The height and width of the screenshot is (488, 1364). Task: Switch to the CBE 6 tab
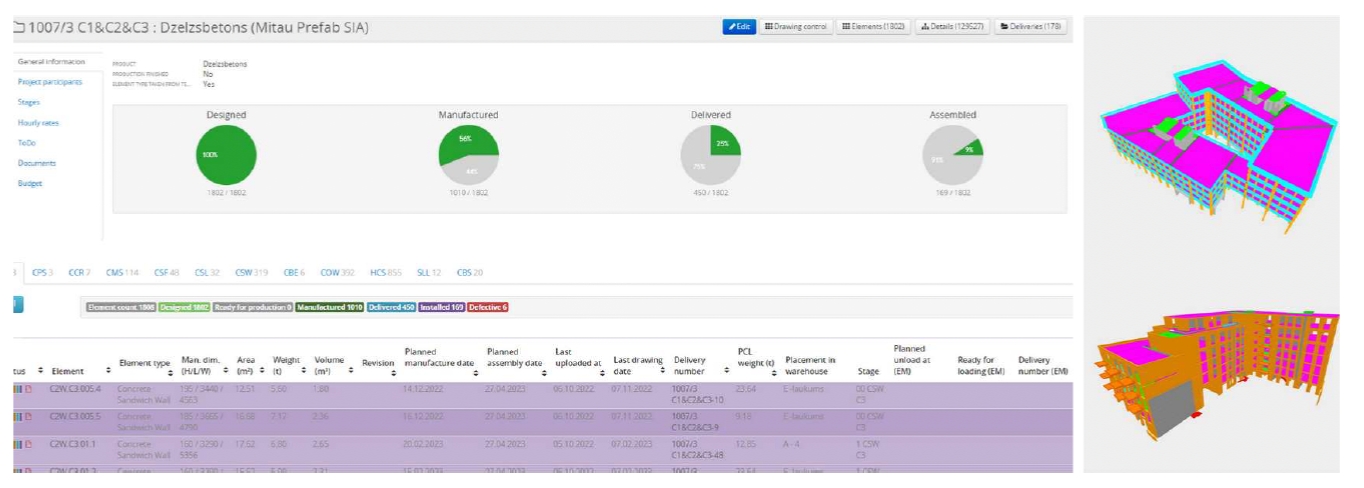coord(294,272)
